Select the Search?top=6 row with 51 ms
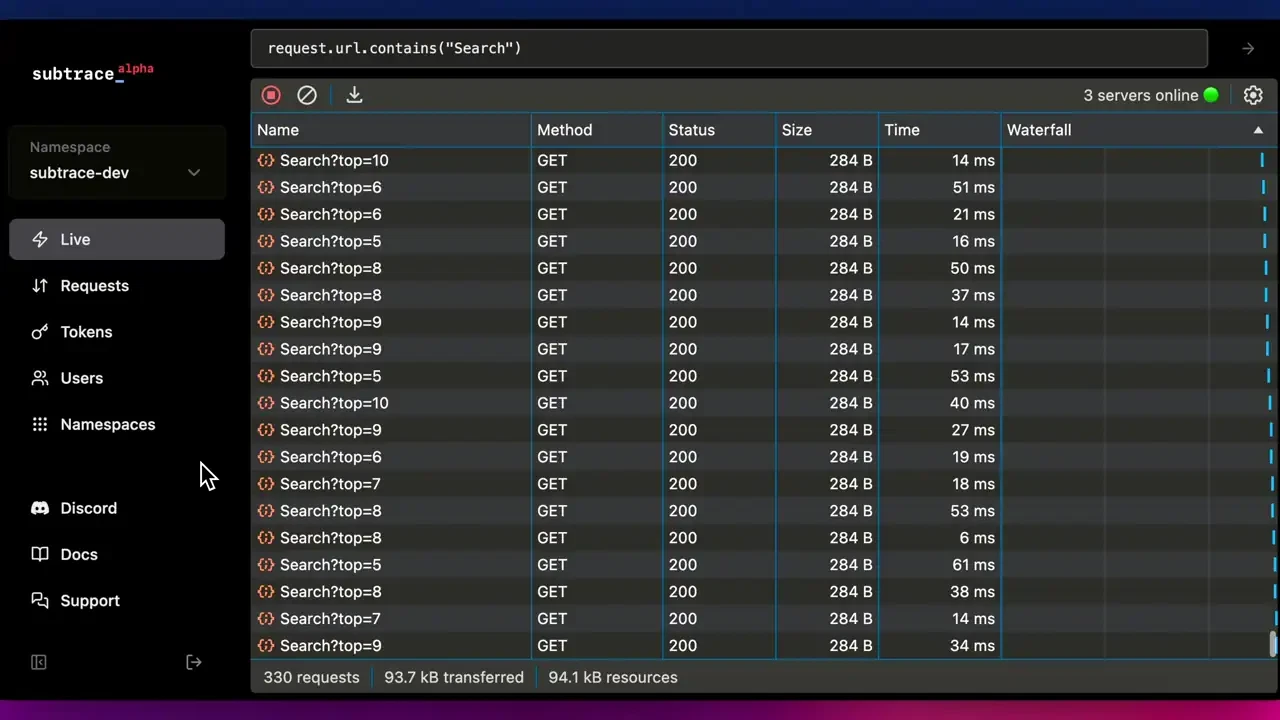 [764, 187]
